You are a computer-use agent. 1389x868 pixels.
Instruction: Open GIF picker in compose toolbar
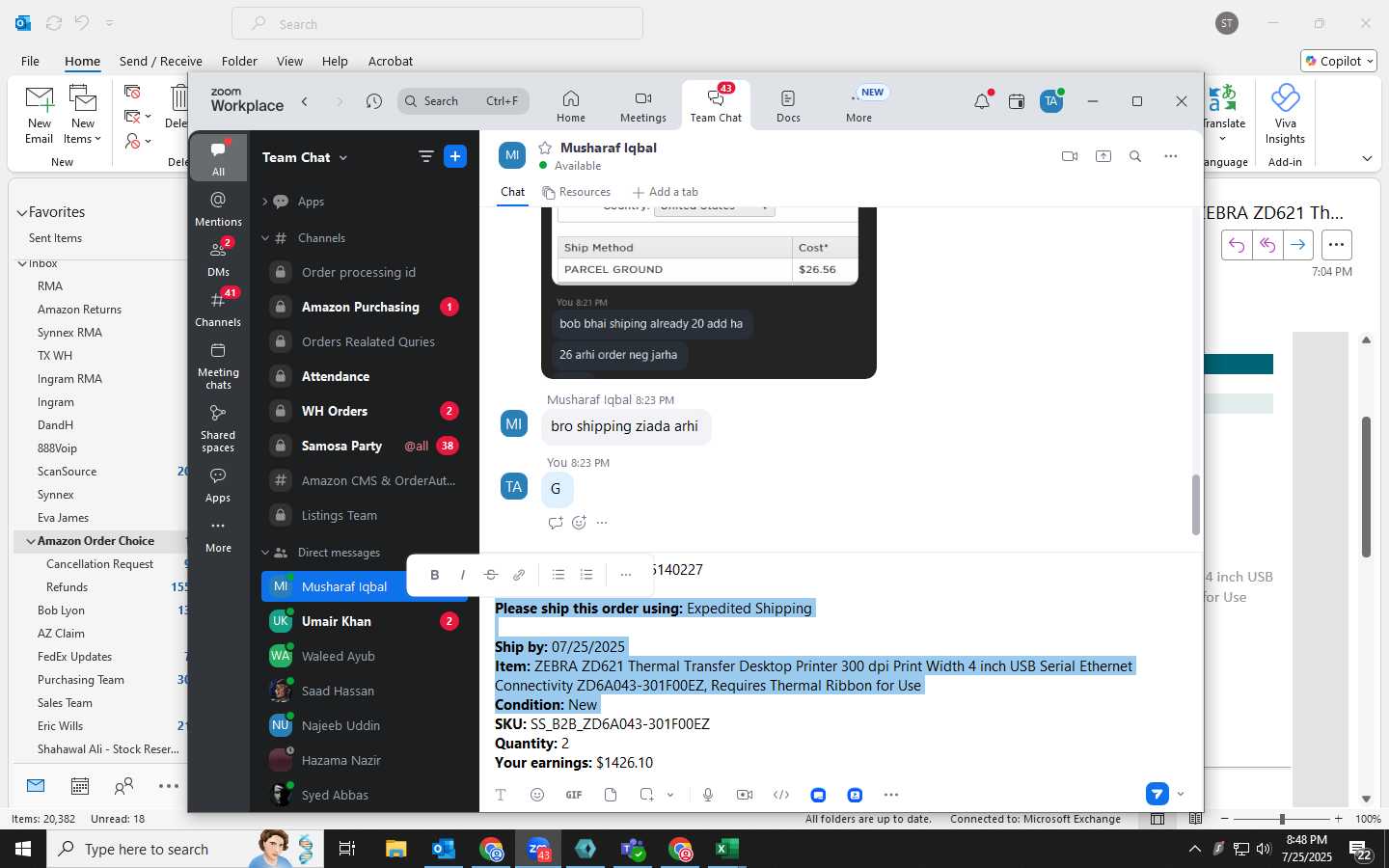(x=574, y=795)
